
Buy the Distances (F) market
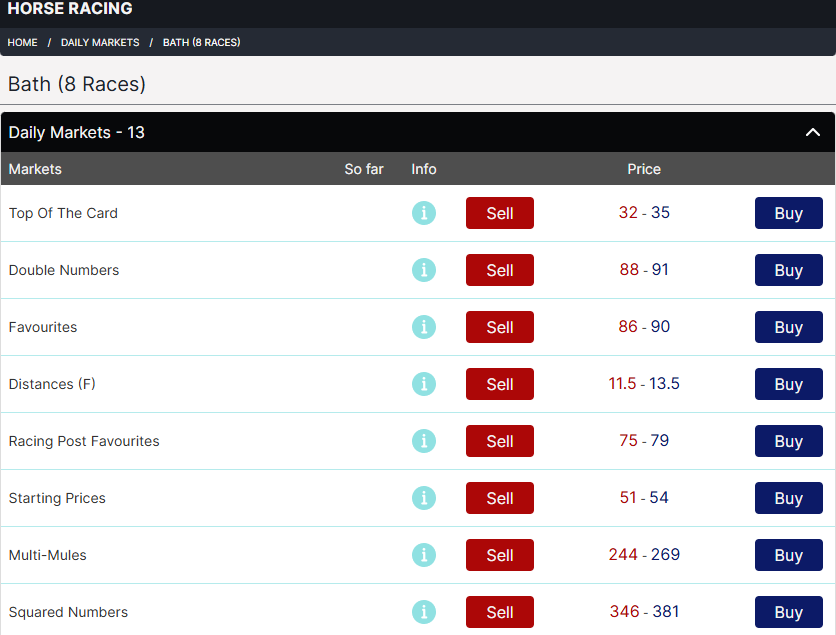789,384
